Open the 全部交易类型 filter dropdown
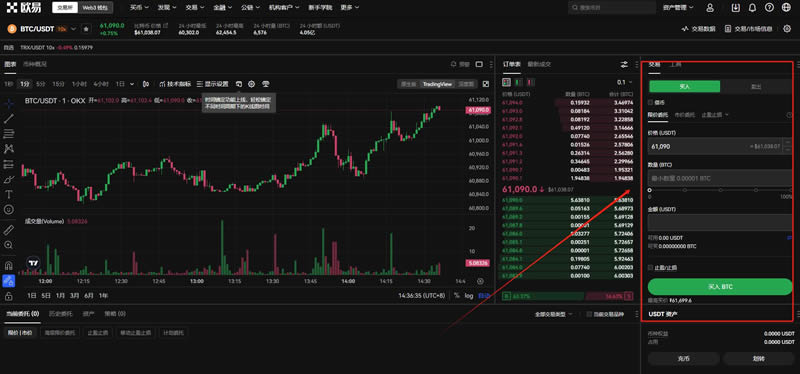Viewport: 800px width, 374px height. coord(554,314)
